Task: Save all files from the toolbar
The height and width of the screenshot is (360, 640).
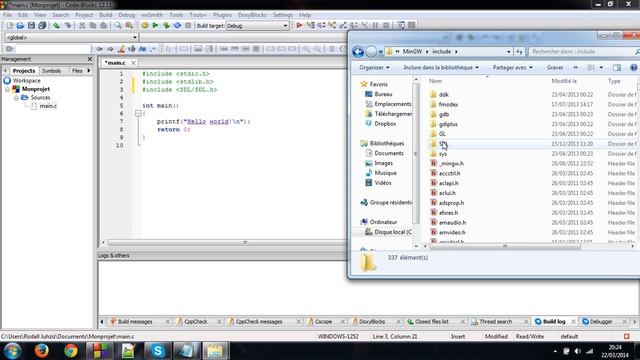Action: tap(42, 25)
